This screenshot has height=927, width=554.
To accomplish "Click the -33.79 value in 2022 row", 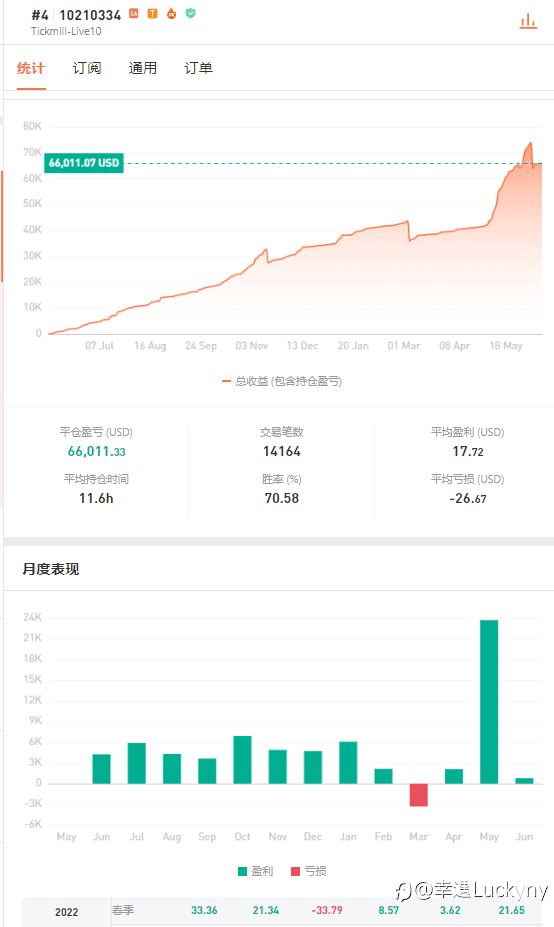I will [x=327, y=910].
